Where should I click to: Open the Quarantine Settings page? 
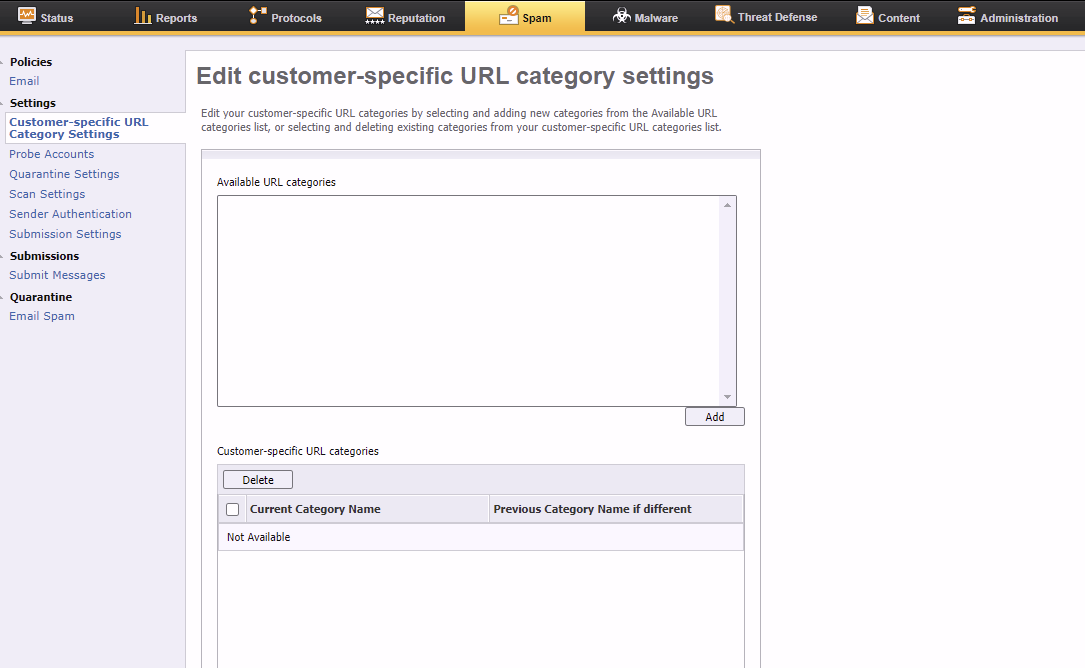click(x=64, y=174)
